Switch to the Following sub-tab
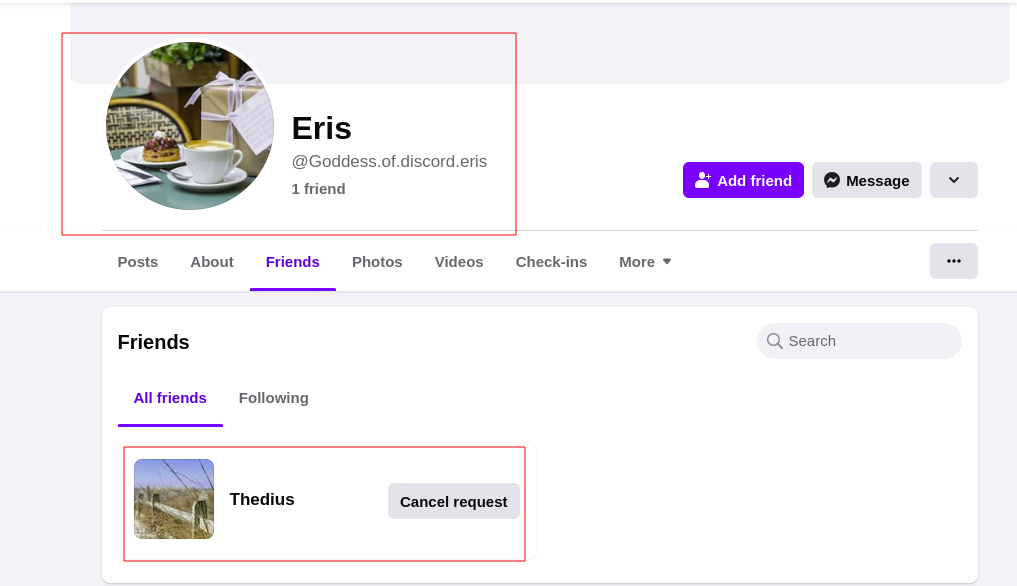Screen dimensions: 1017x586 pos(273,398)
